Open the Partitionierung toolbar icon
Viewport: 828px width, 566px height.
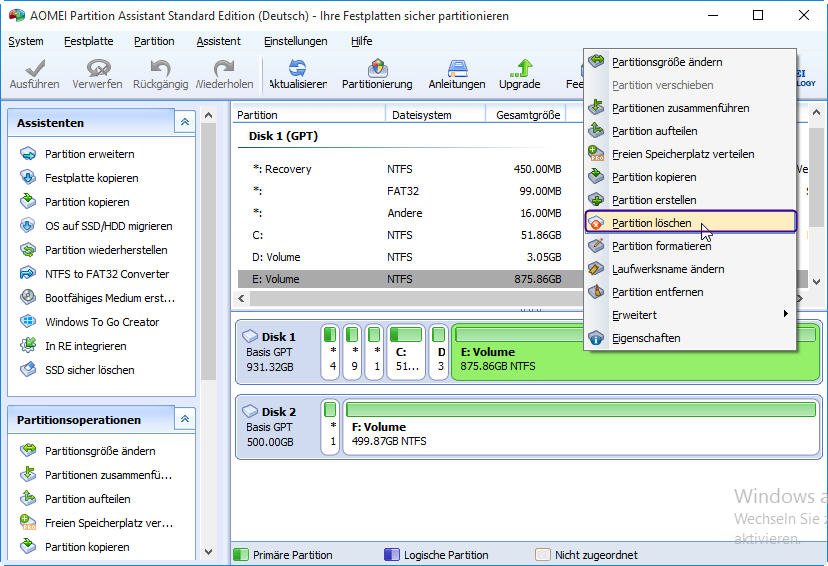pyautogui.click(x=377, y=69)
